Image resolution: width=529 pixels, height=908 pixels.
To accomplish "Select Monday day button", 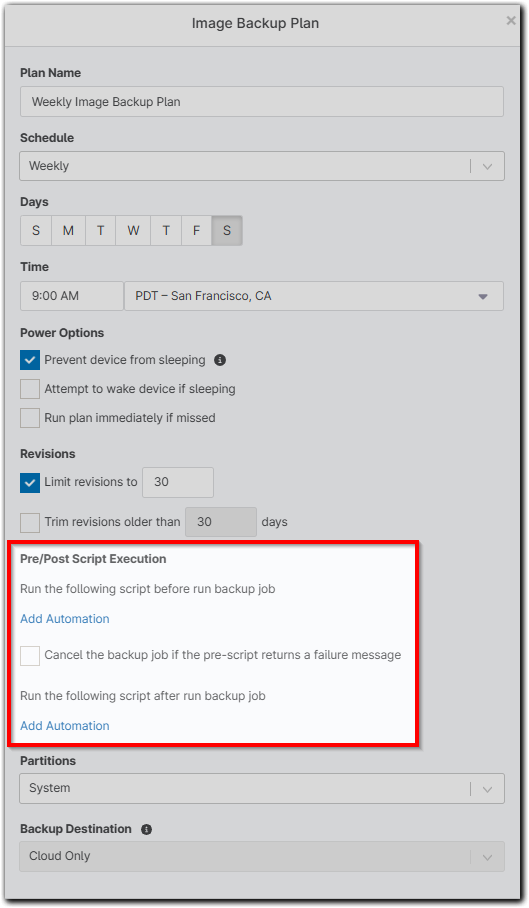I will [68, 230].
